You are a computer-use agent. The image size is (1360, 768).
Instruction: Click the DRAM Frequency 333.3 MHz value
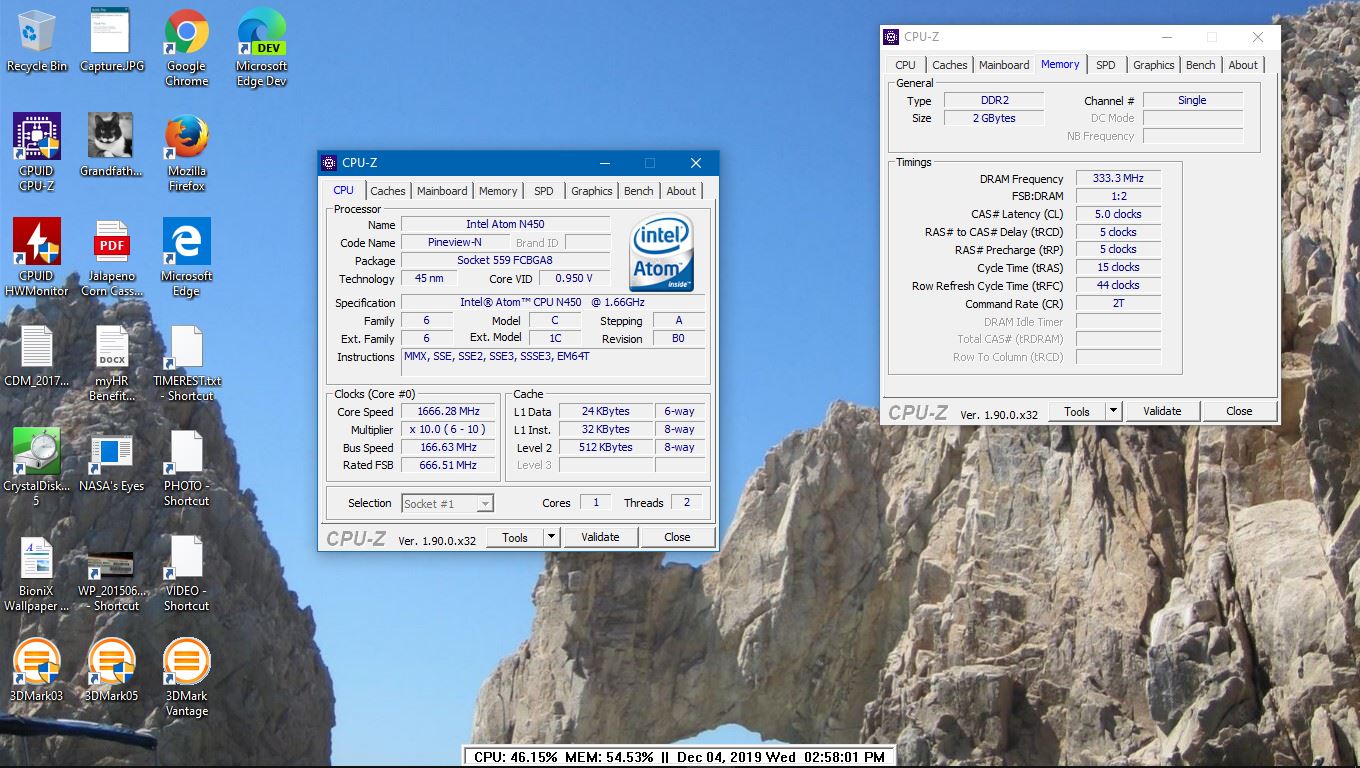click(x=1118, y=178)
